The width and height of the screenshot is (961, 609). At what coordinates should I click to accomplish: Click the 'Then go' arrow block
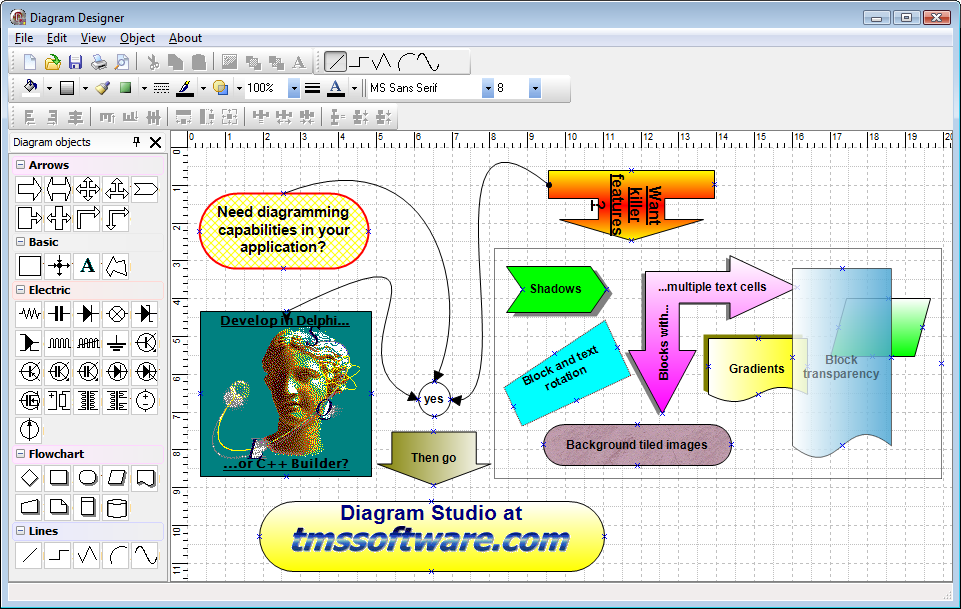(x=434, y=457)
